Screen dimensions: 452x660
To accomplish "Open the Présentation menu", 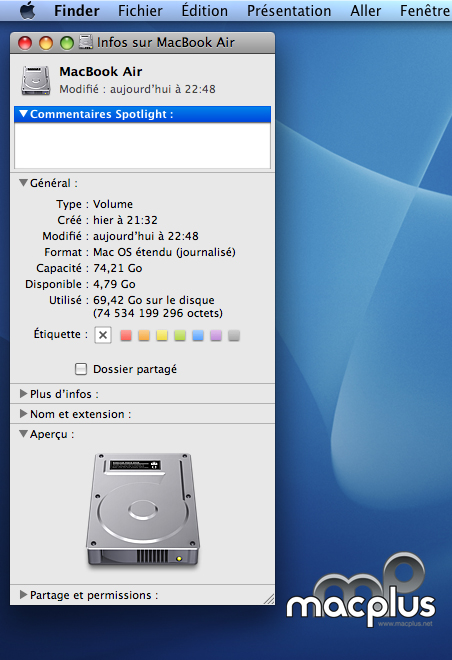I will pos(289,11).
